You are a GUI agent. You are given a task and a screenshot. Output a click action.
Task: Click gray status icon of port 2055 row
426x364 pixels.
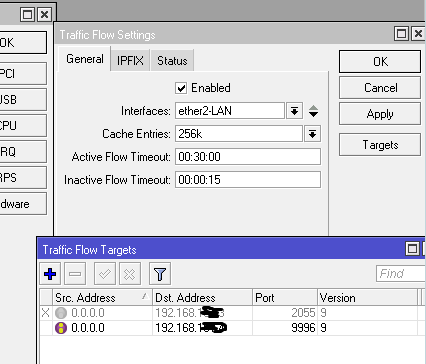[61, 313]
